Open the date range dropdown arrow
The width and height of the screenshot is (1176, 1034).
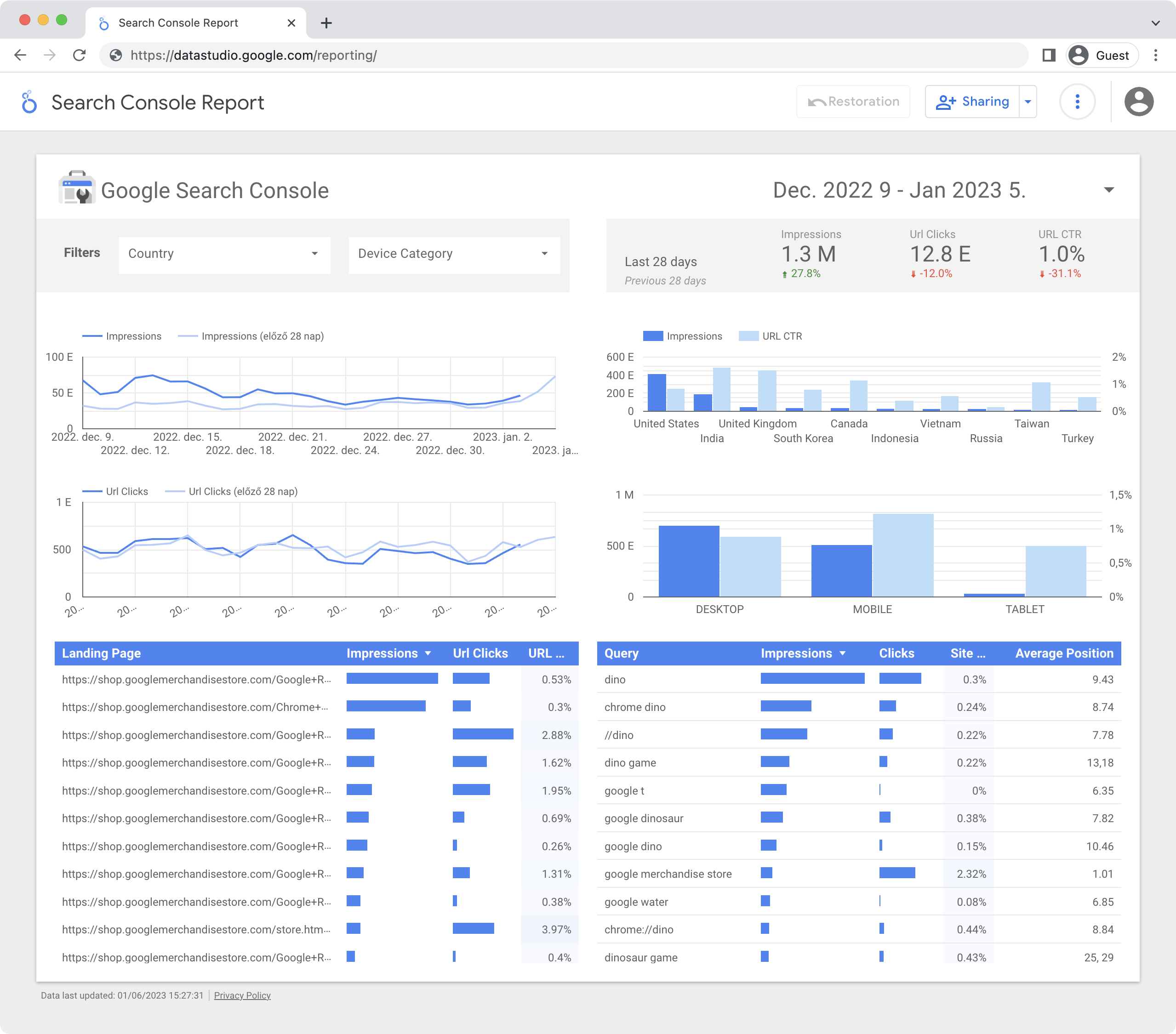click(x=1109, y=190)
